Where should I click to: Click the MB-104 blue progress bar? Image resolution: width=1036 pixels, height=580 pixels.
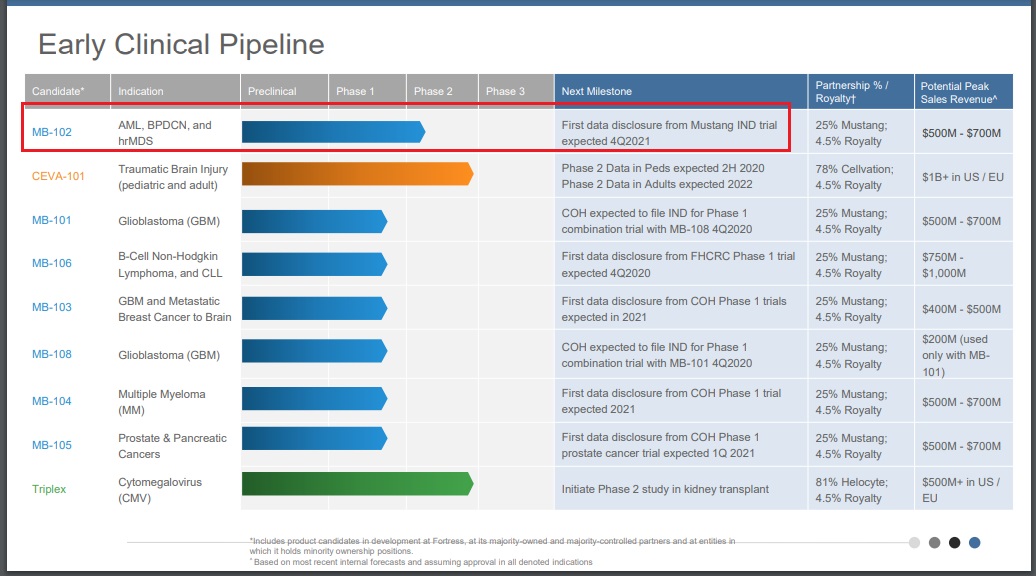(314, 399)
